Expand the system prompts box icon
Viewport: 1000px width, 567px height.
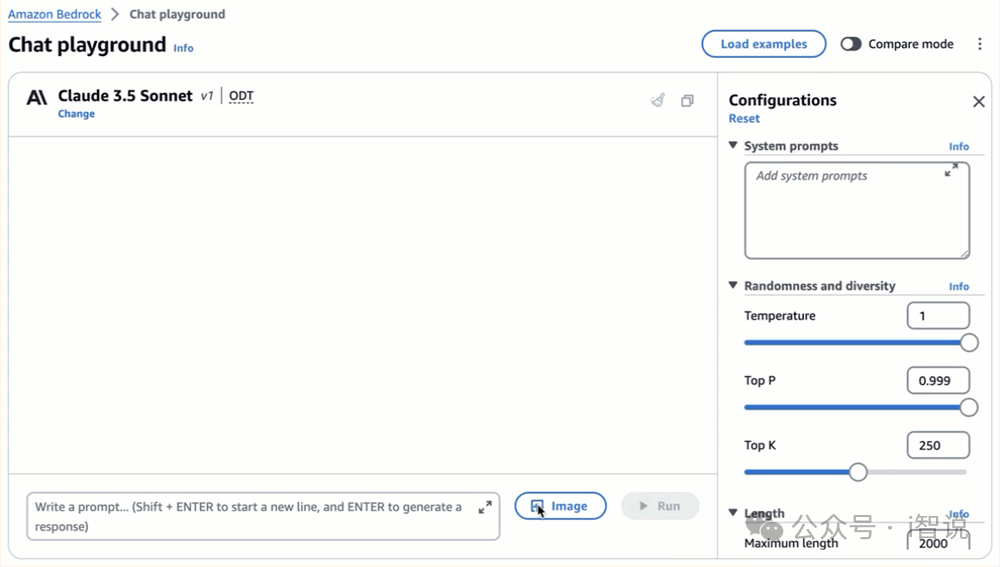(951, 171)
